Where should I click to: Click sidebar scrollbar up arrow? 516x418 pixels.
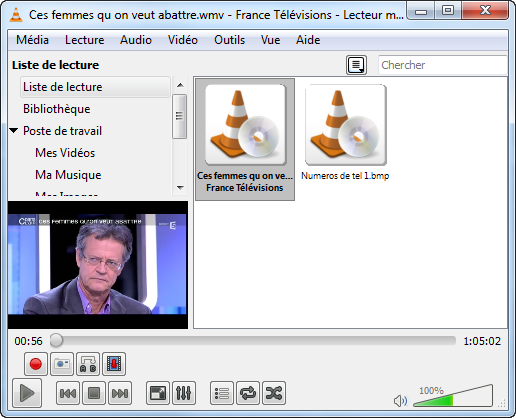coord(180,85)
